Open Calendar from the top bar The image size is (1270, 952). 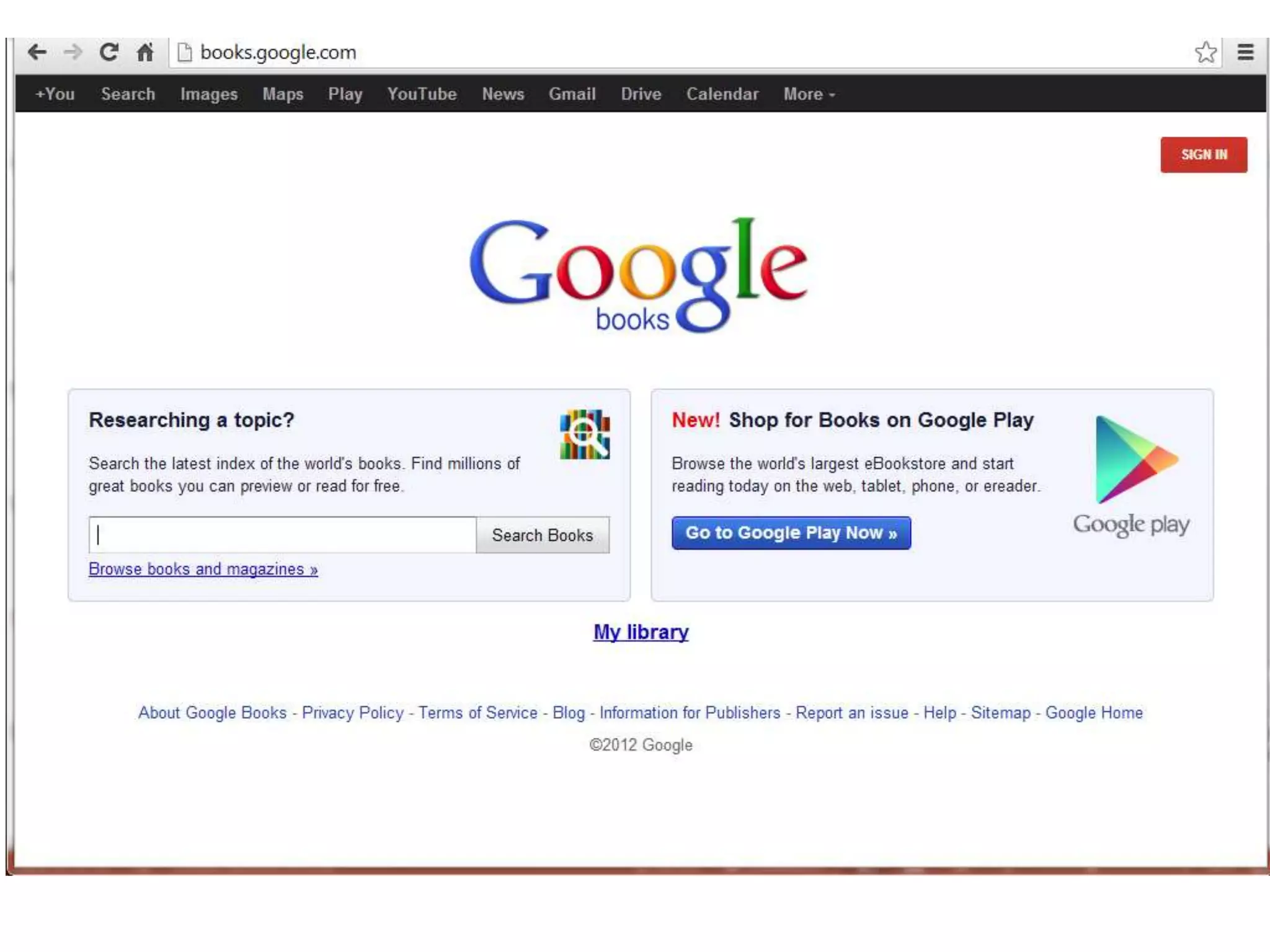[722, 94]
